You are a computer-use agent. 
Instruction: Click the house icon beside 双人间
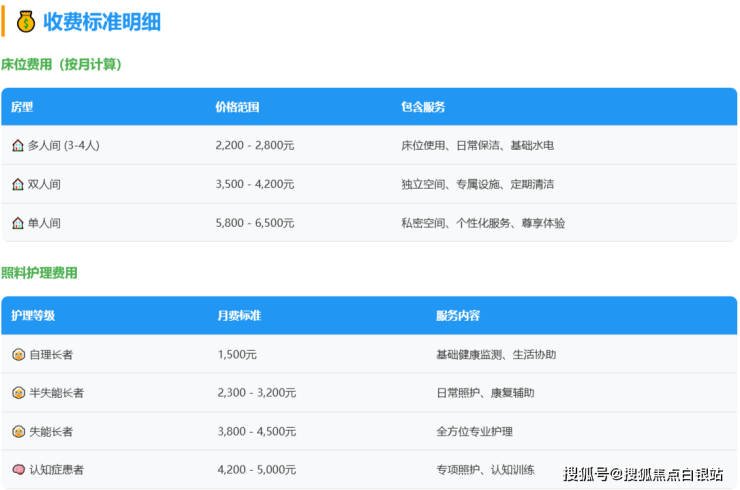point(18,184)
